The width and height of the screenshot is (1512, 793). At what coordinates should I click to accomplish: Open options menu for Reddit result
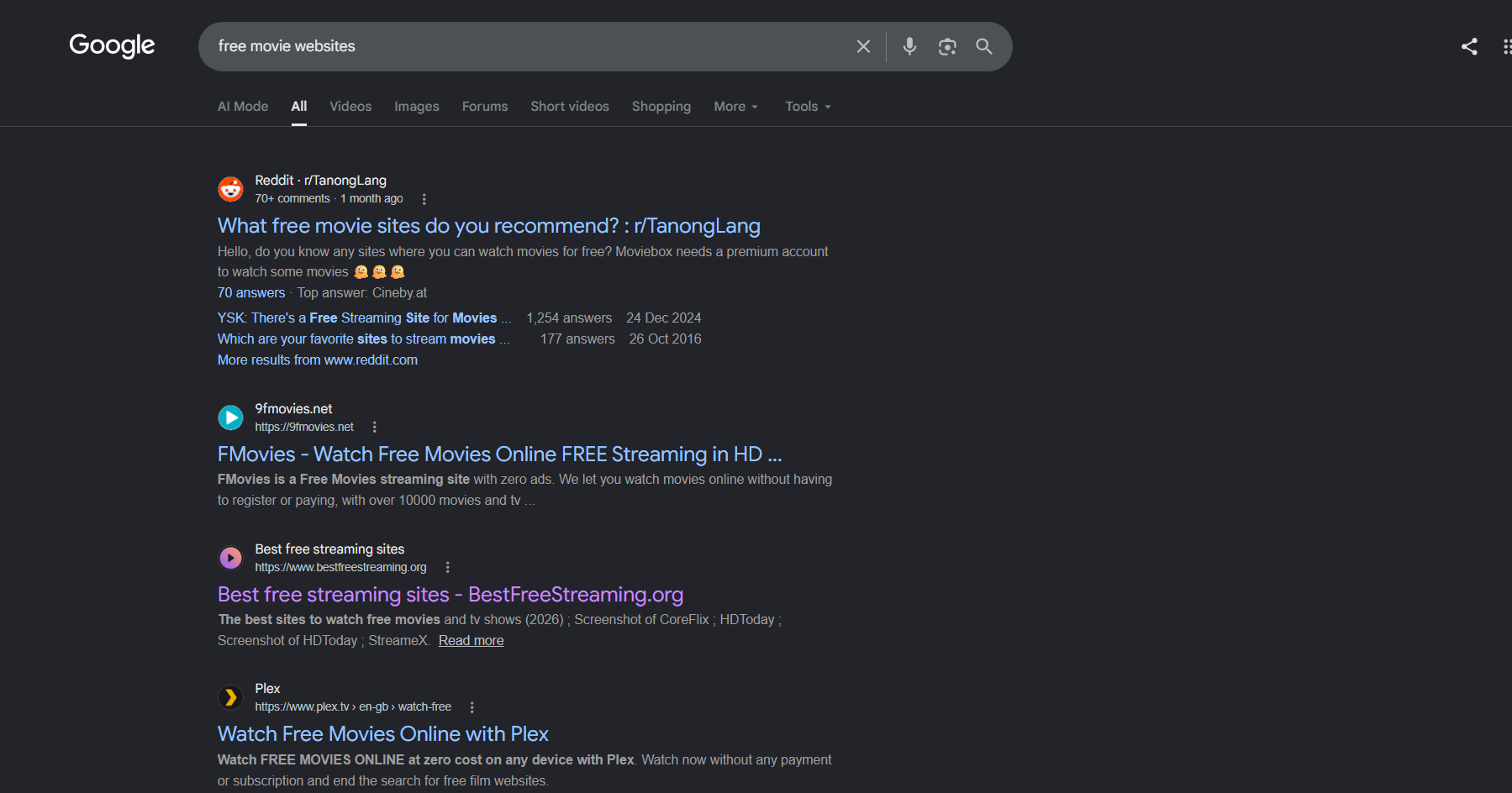coord(424,199)
